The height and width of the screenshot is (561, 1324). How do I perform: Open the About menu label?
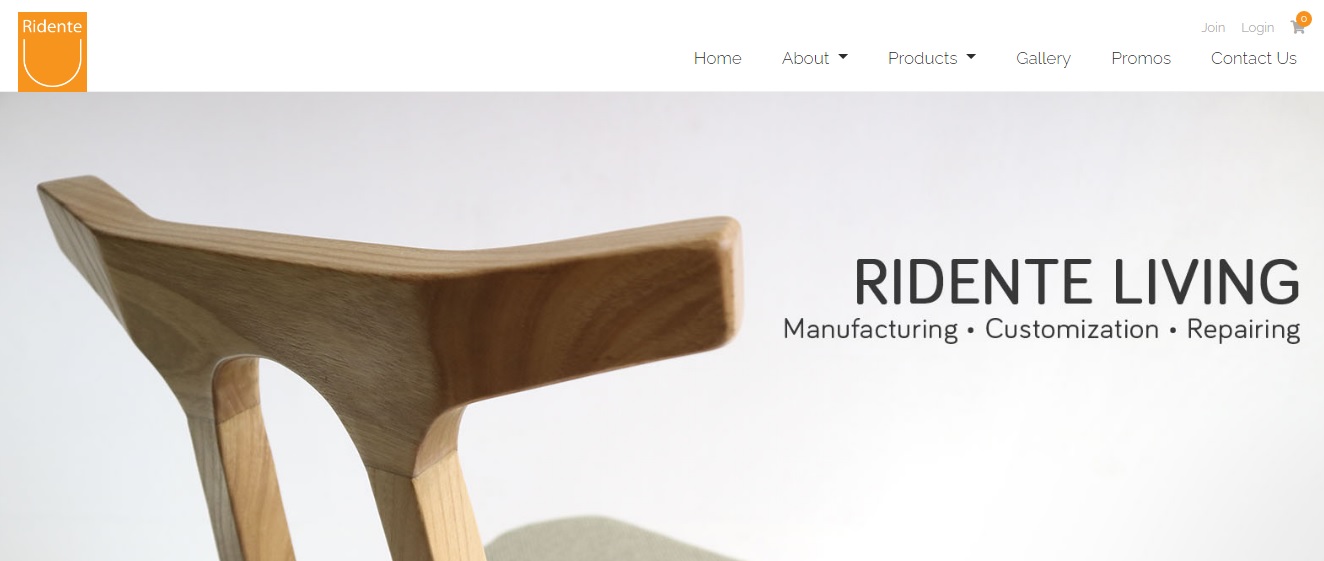[805, 58]
